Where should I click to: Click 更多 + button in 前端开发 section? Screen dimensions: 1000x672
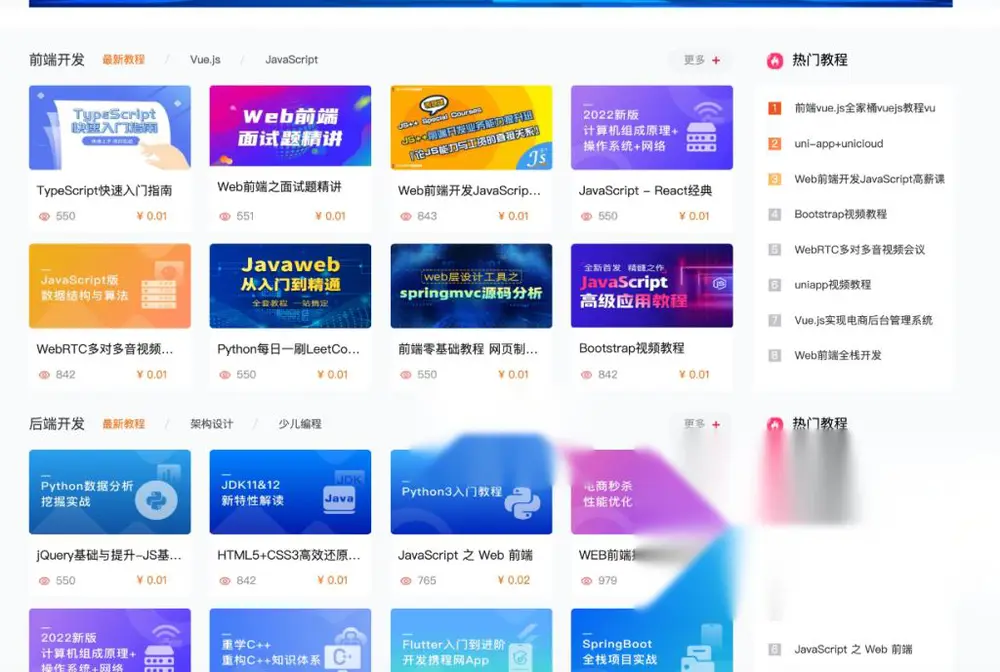701,60
